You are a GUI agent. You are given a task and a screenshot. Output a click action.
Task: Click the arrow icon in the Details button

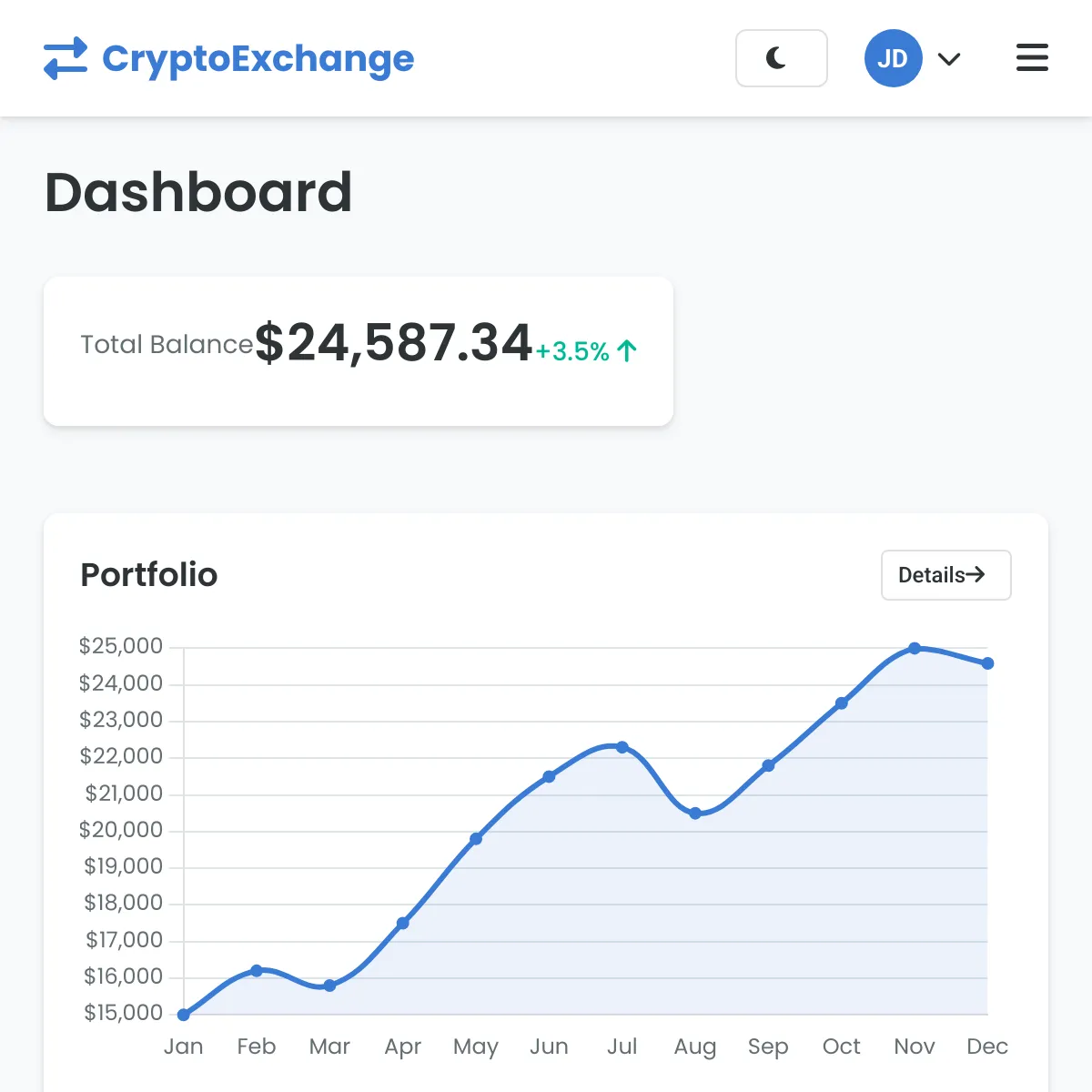tap(976, 575)
